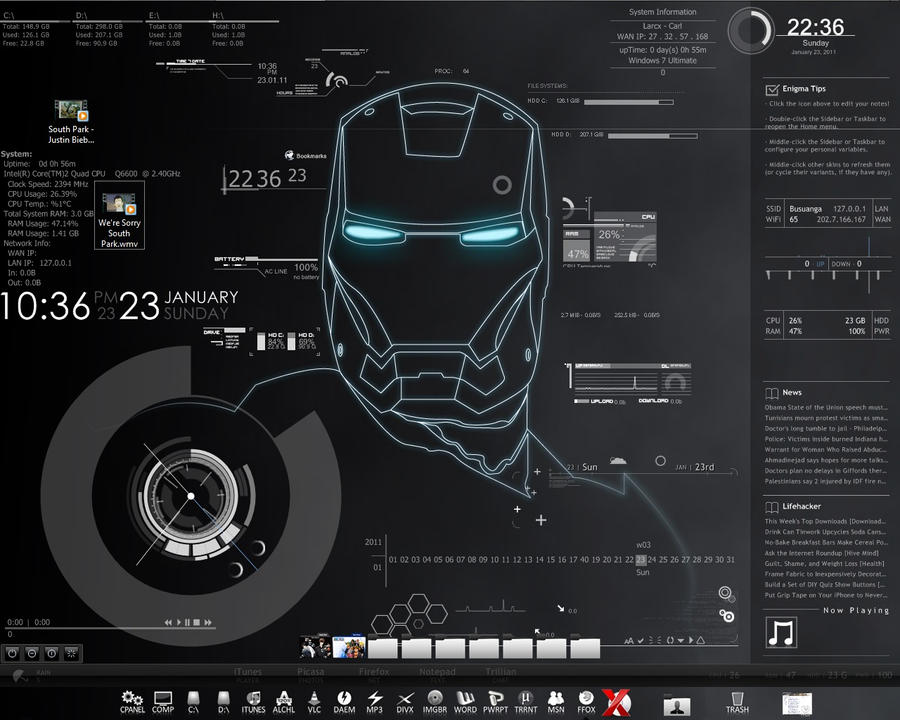The height and width of the screenshot is (720, 900).
Task: Click the circled minus button under player
Action: [32, 653]
